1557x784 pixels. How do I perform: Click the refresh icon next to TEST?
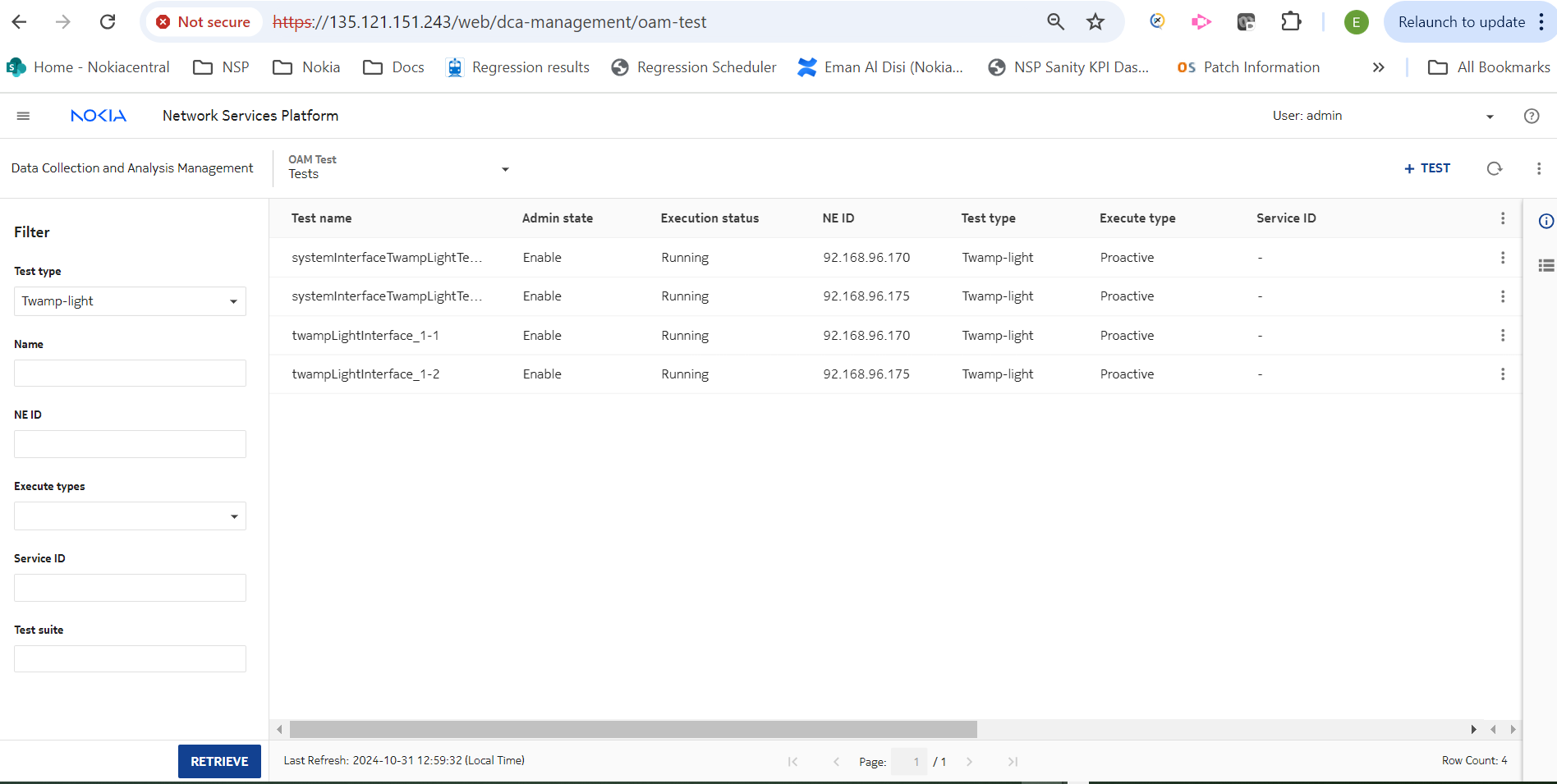click(1494, 168)
